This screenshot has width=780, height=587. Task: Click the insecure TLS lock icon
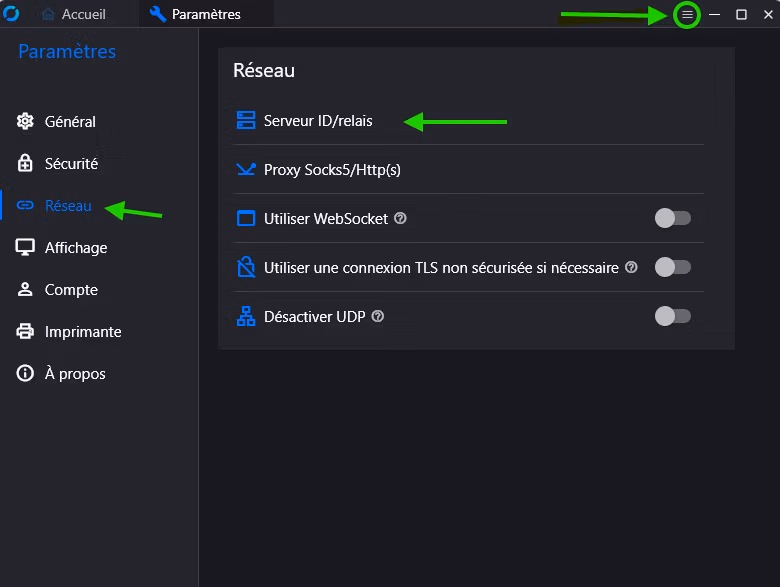tap(246, 267)
